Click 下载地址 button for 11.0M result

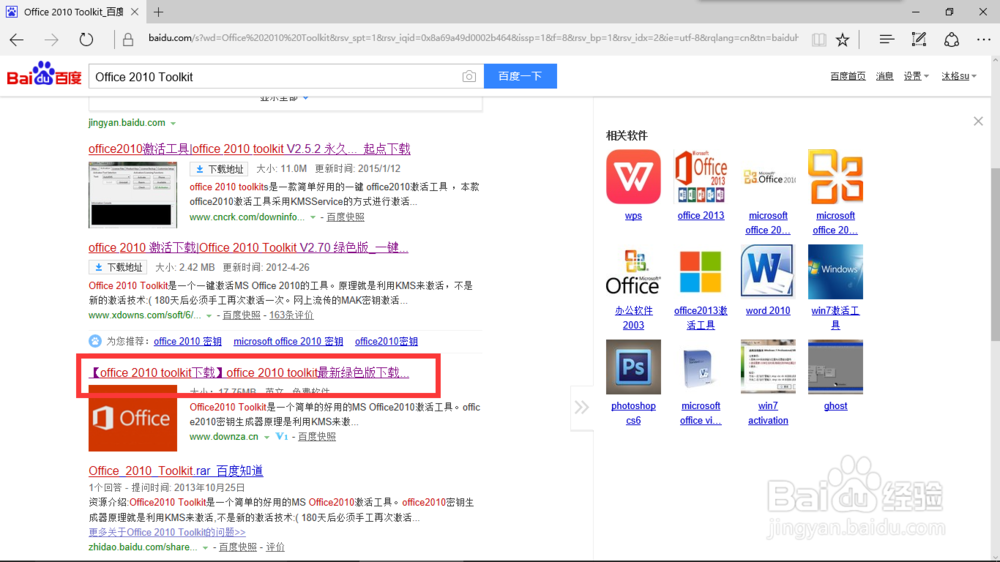pos(219,169)
